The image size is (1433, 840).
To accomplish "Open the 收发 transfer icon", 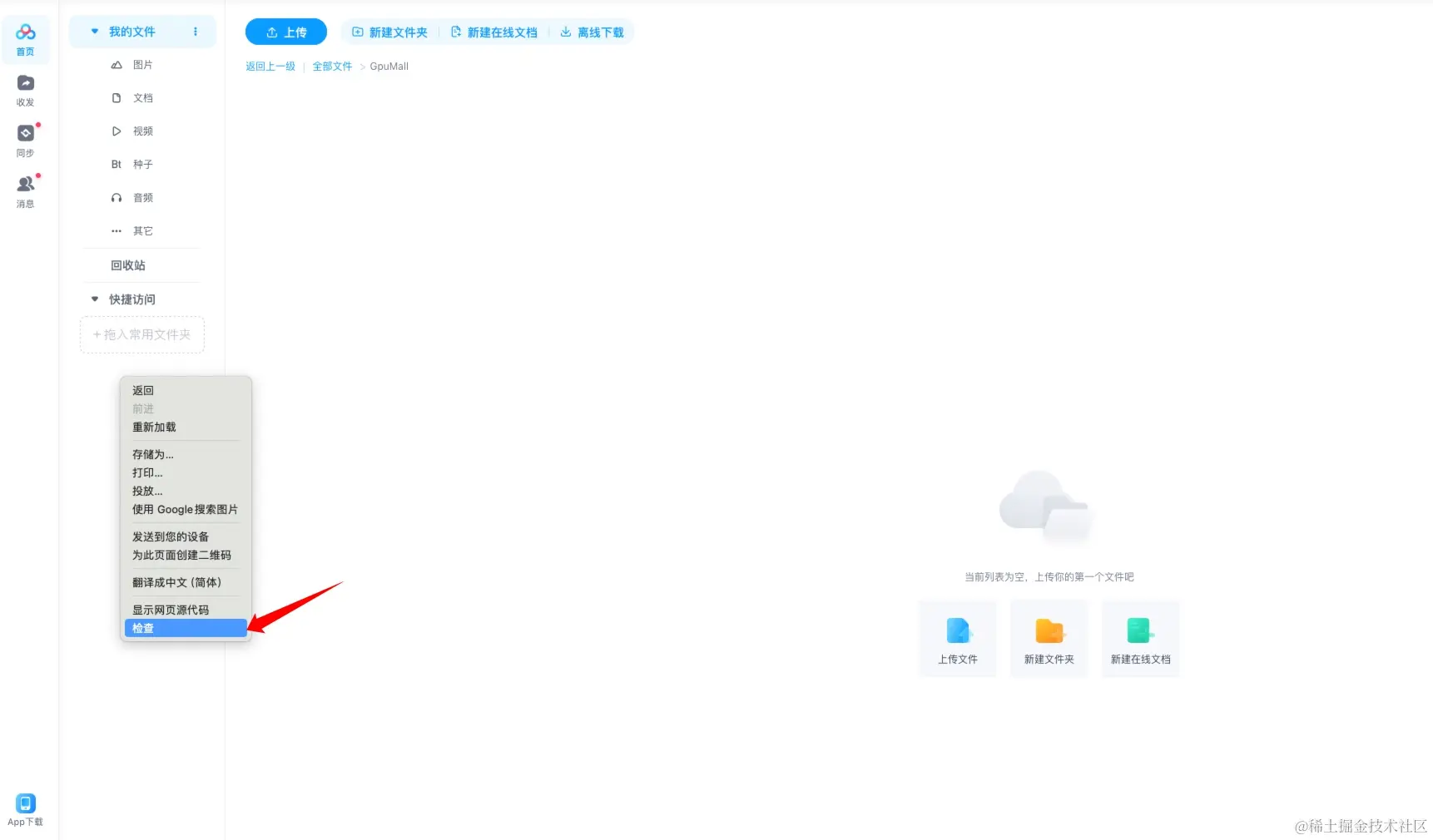I will 26,83.
